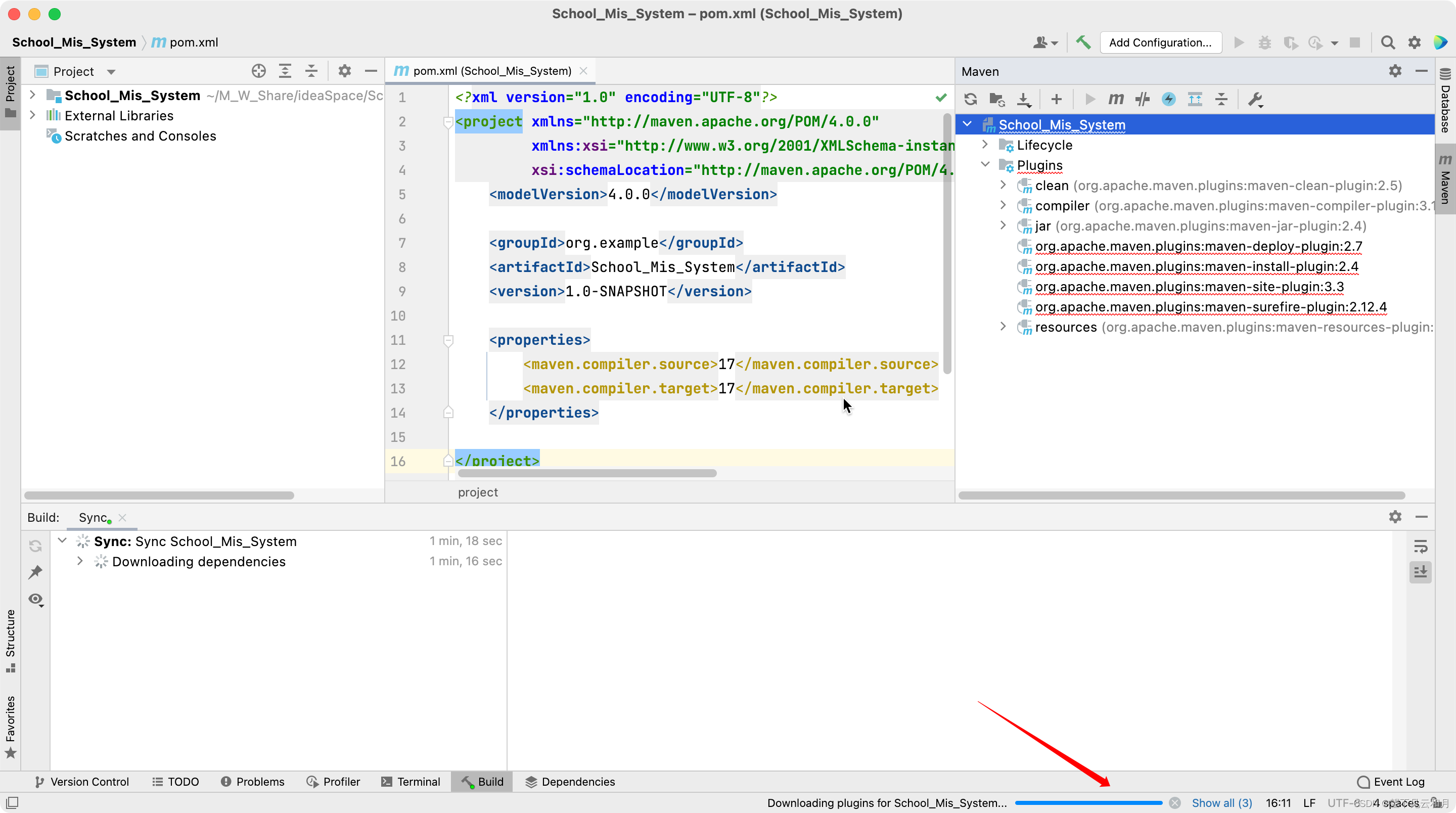1456x813 pixels.
Task: Click Add Configuration button
Action: click(x=1160, y=42)
